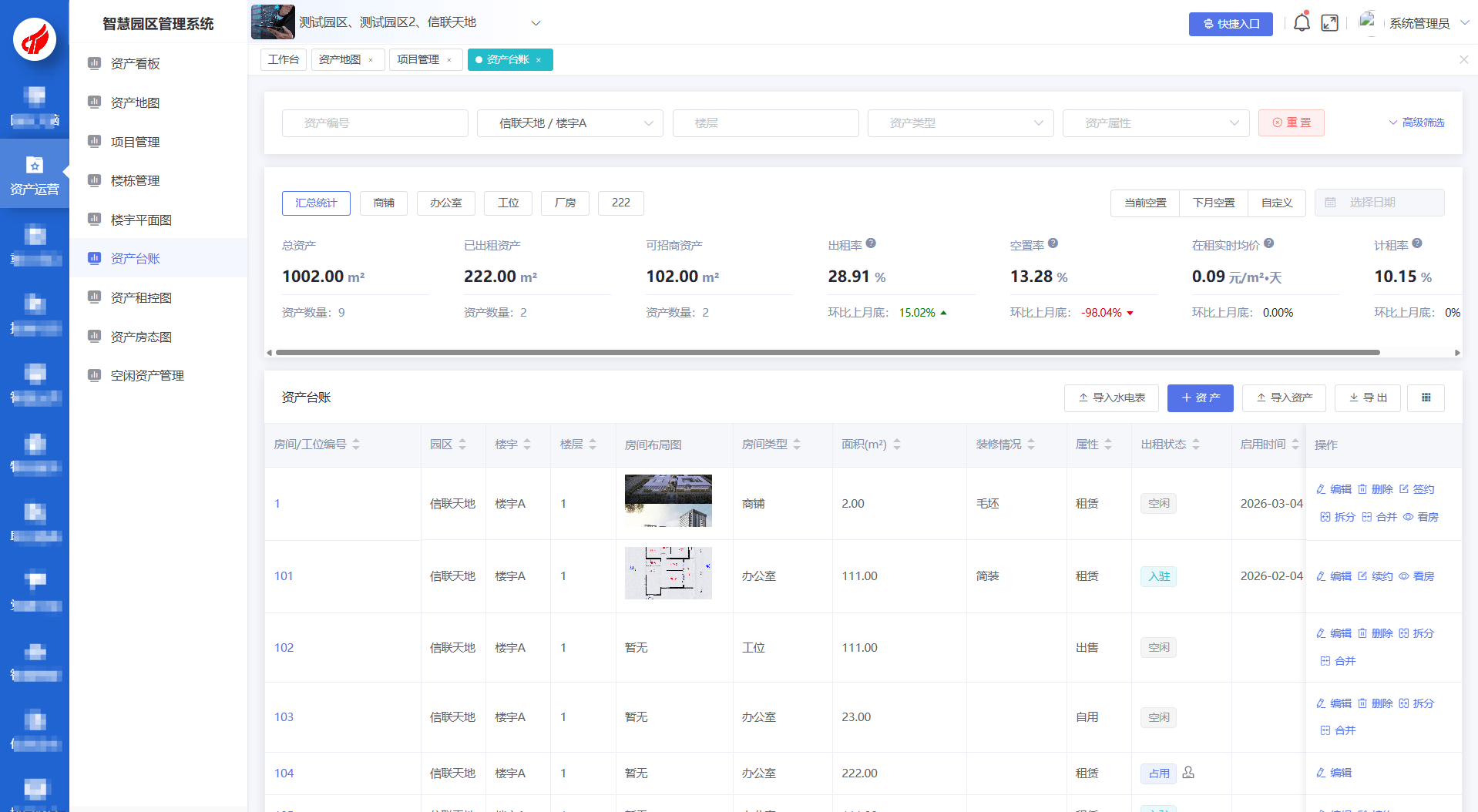Toggle fullscreen mode icon in header
This screenshot has height=812, width=1478.
(x=1329, y=23)
